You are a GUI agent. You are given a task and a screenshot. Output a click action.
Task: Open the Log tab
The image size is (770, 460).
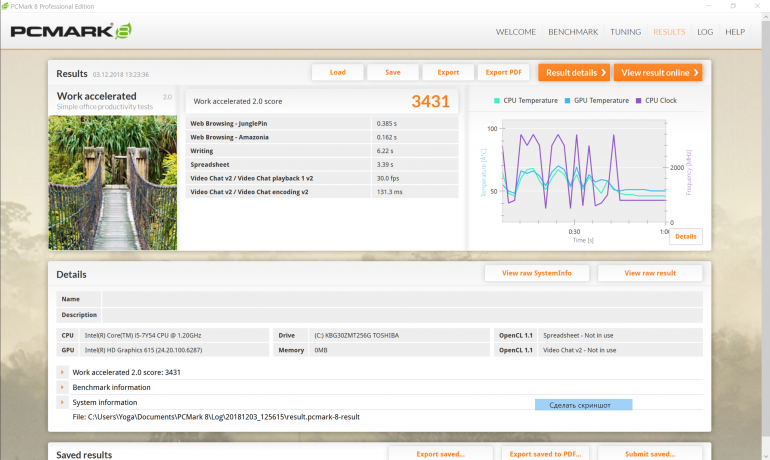pyautogui.click(x=705, y=32)
